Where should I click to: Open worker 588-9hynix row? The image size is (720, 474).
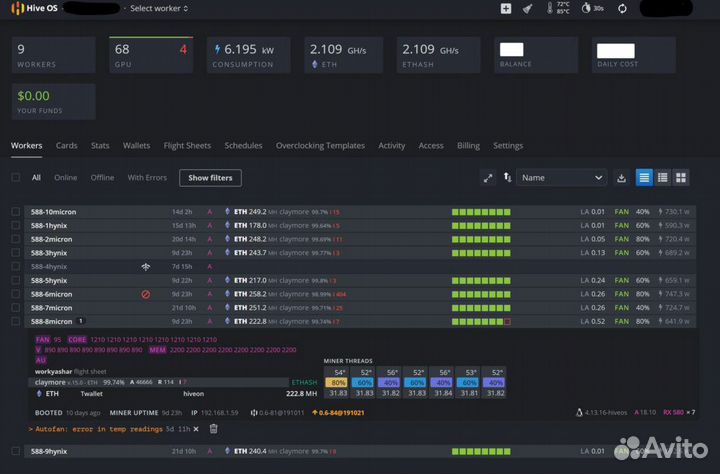point(50,451)
